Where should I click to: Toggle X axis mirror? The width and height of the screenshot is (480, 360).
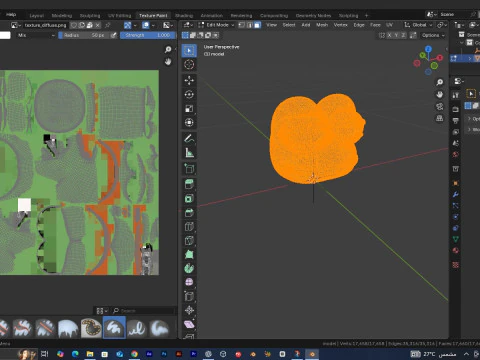(x=389, y=35)
